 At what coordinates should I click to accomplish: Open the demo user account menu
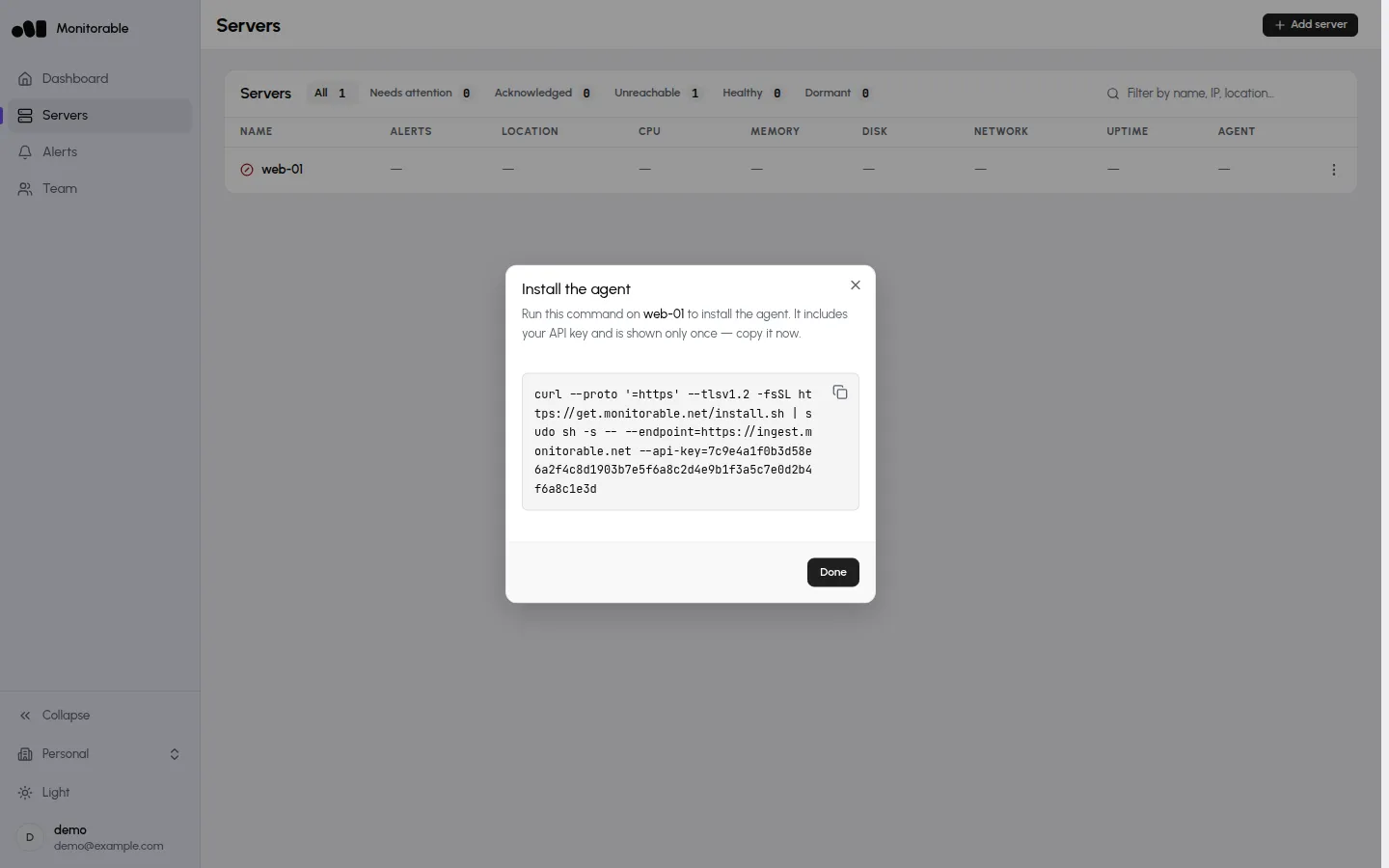click(100, 837)
